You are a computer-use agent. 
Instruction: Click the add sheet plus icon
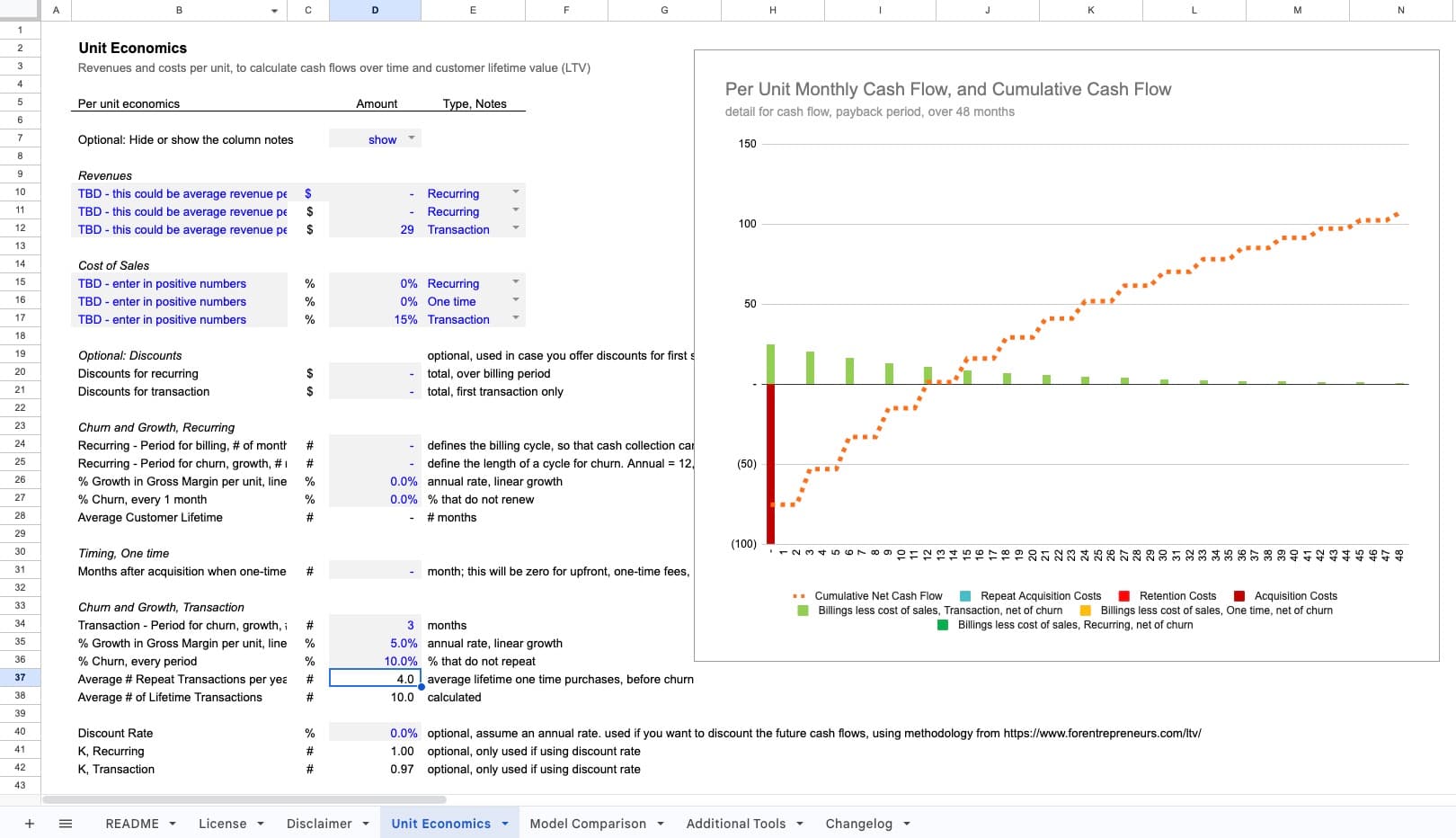tap(29, 824)
